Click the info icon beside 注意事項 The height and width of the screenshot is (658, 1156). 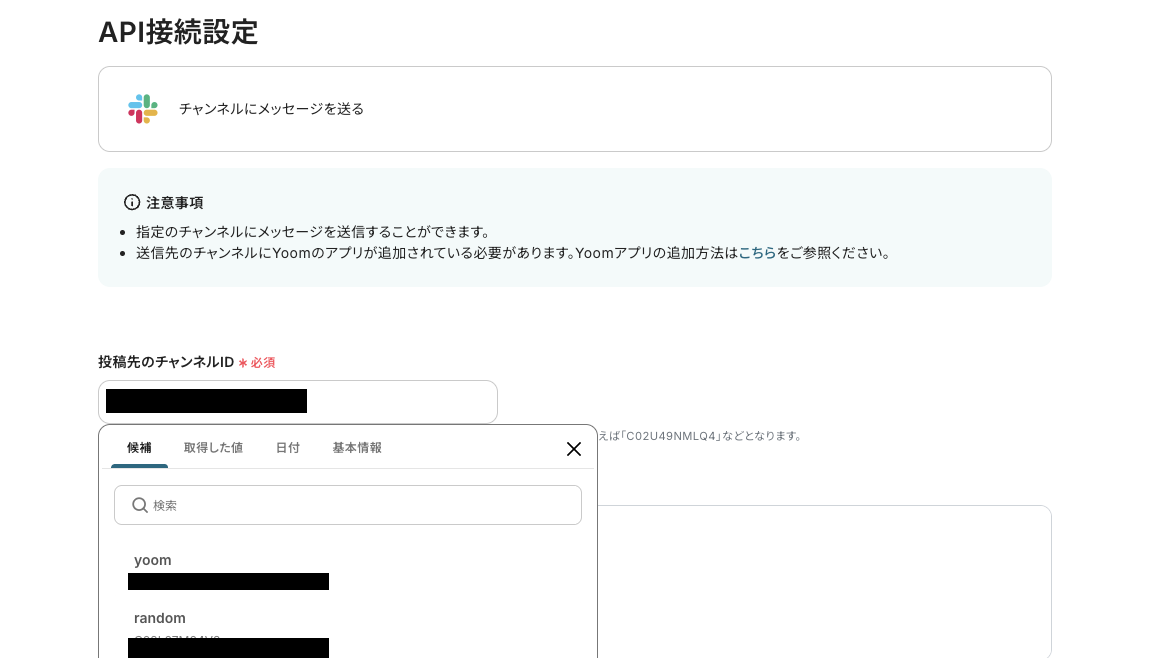(132, 203)
